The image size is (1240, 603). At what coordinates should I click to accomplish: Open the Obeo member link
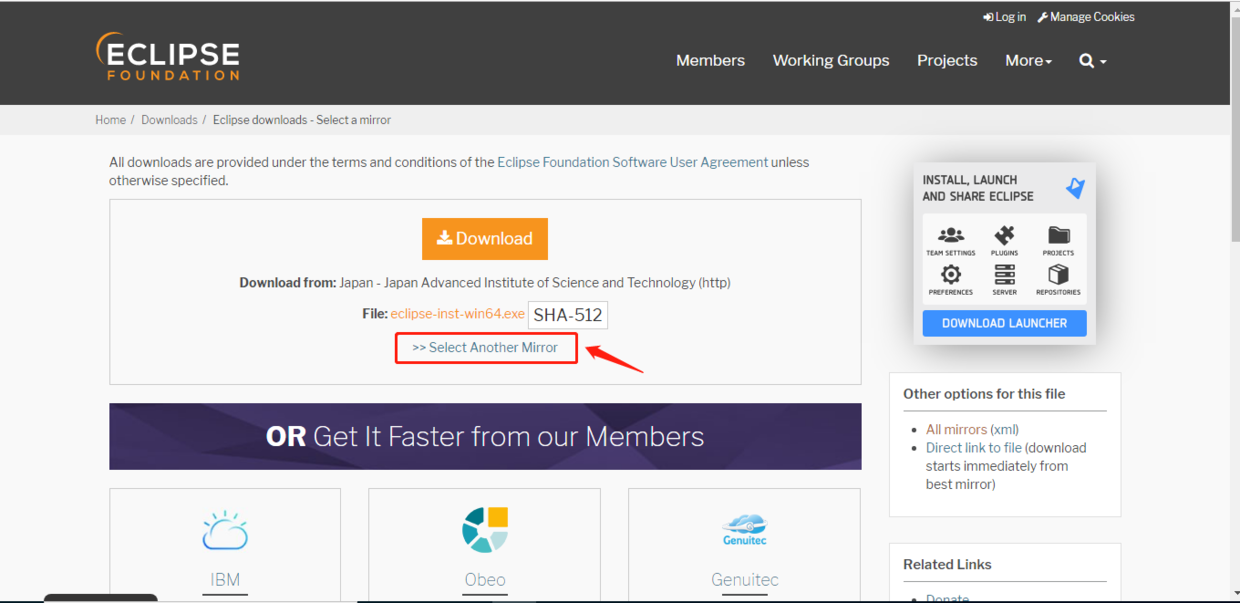point(485,580)
